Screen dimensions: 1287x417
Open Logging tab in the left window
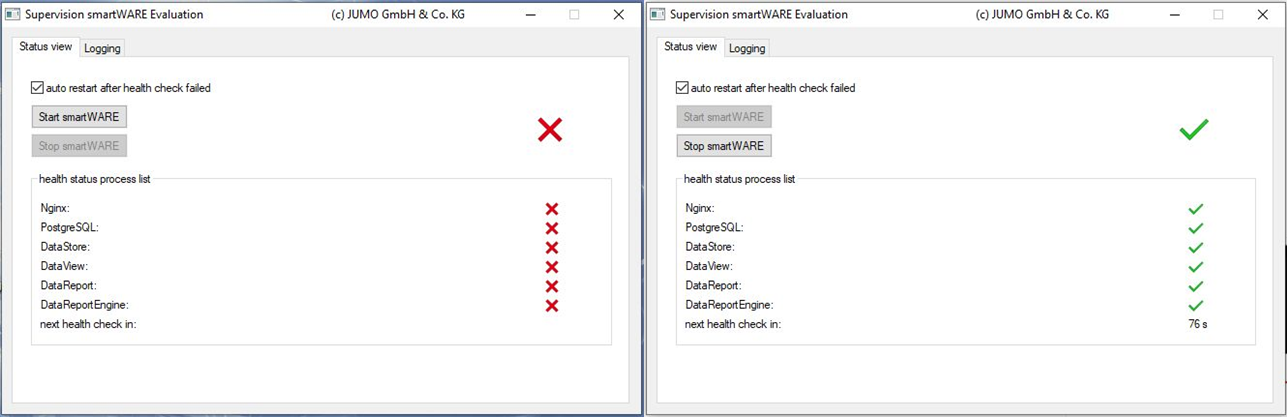(102, 48)
